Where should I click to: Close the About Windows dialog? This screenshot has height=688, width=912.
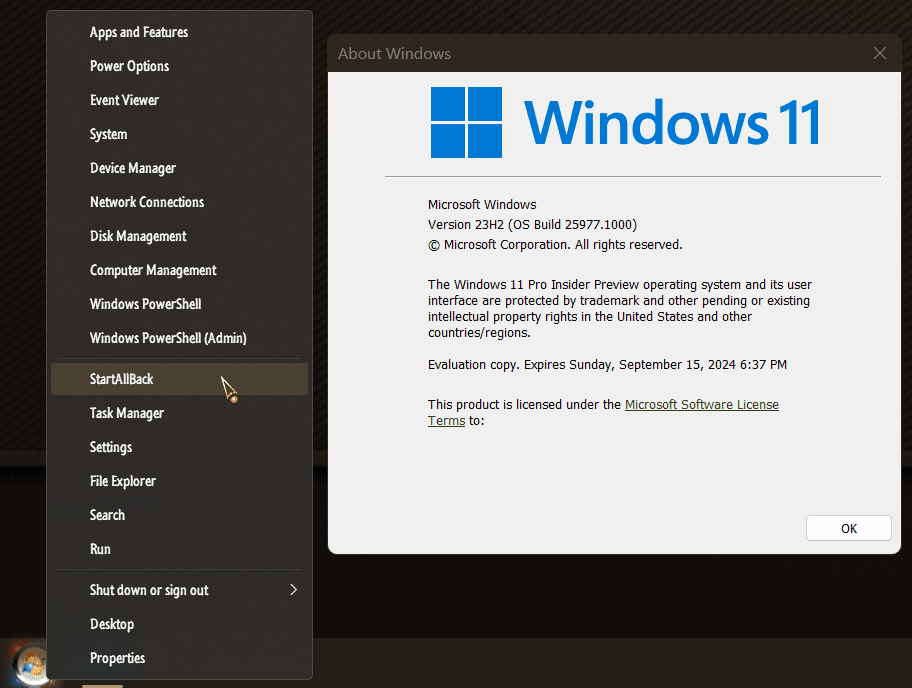coord(879,54)
